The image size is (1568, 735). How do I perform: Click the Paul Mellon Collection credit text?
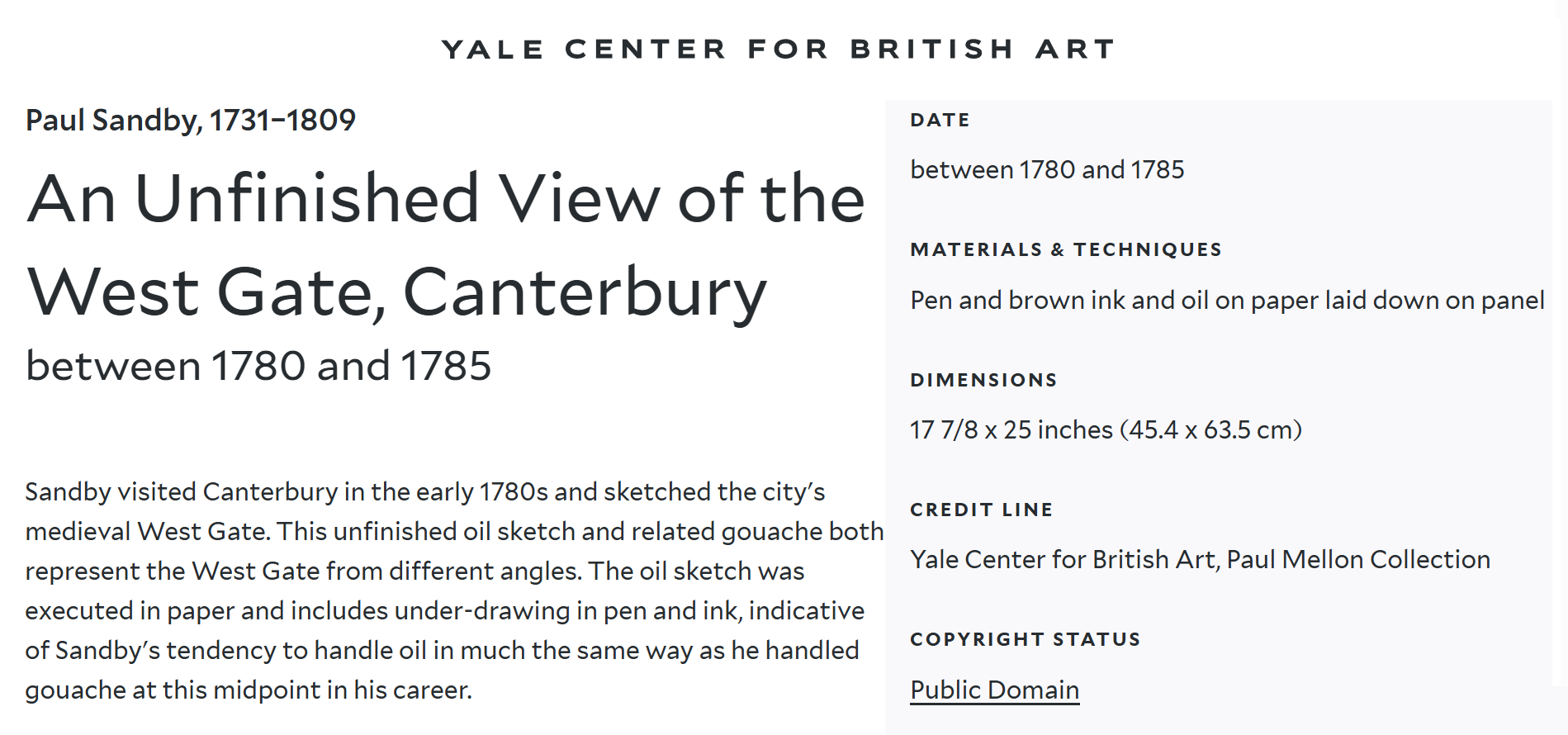pos(1358,559)
